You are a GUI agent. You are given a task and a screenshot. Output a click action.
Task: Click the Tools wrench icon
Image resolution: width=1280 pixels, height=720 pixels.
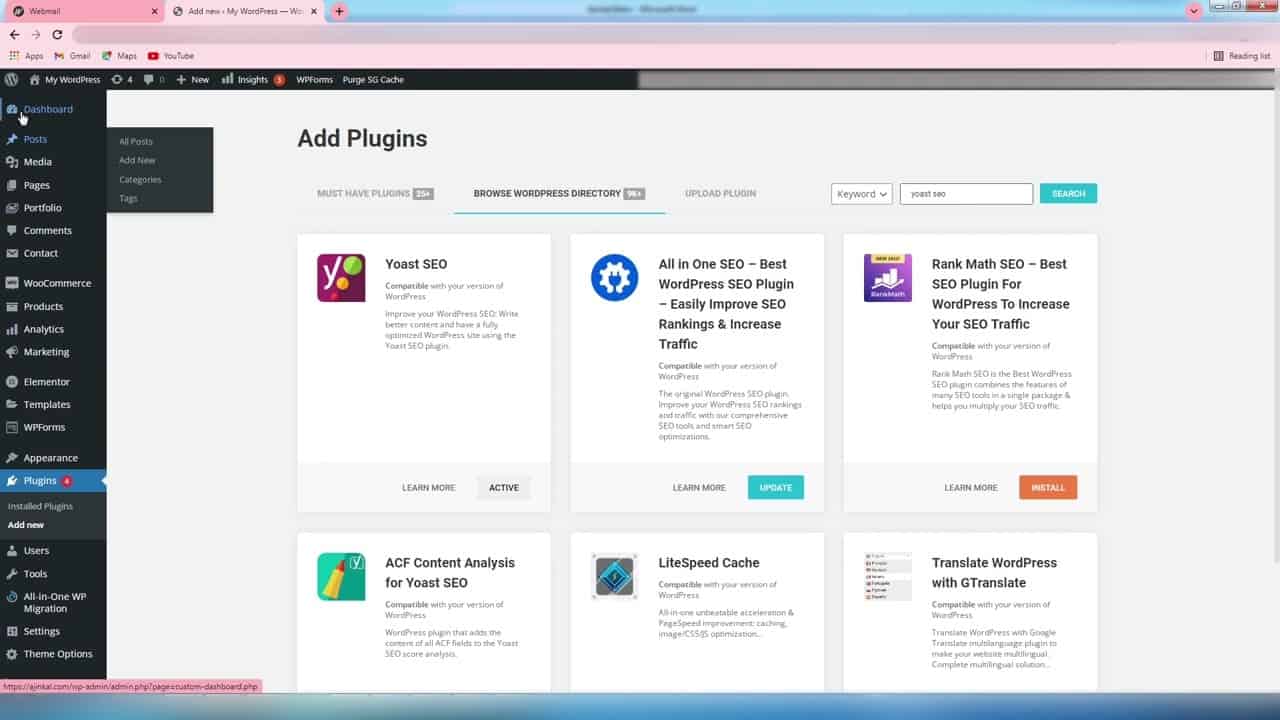click(12, 574)
